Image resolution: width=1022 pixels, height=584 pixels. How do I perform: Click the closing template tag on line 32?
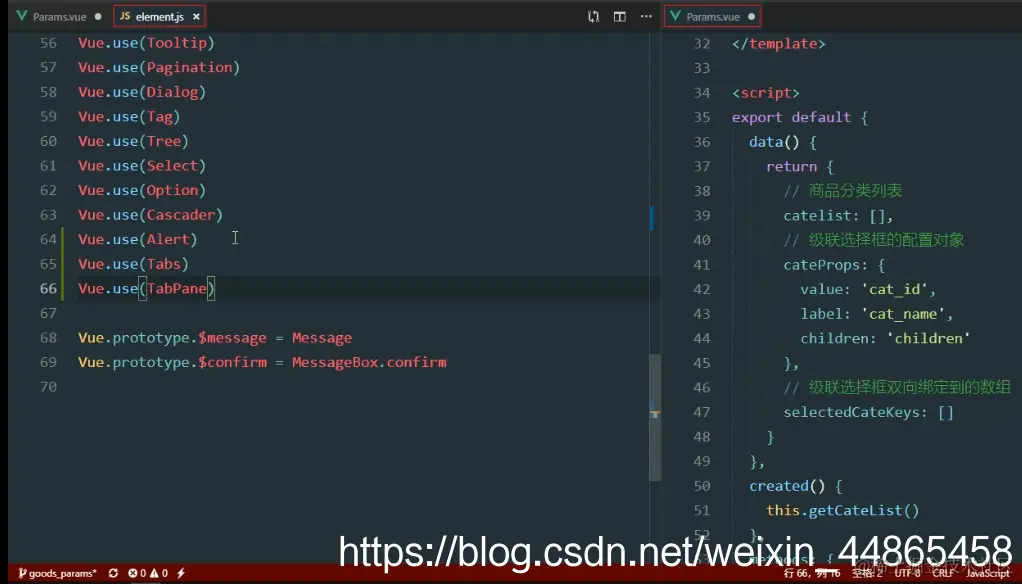(778, 44)
